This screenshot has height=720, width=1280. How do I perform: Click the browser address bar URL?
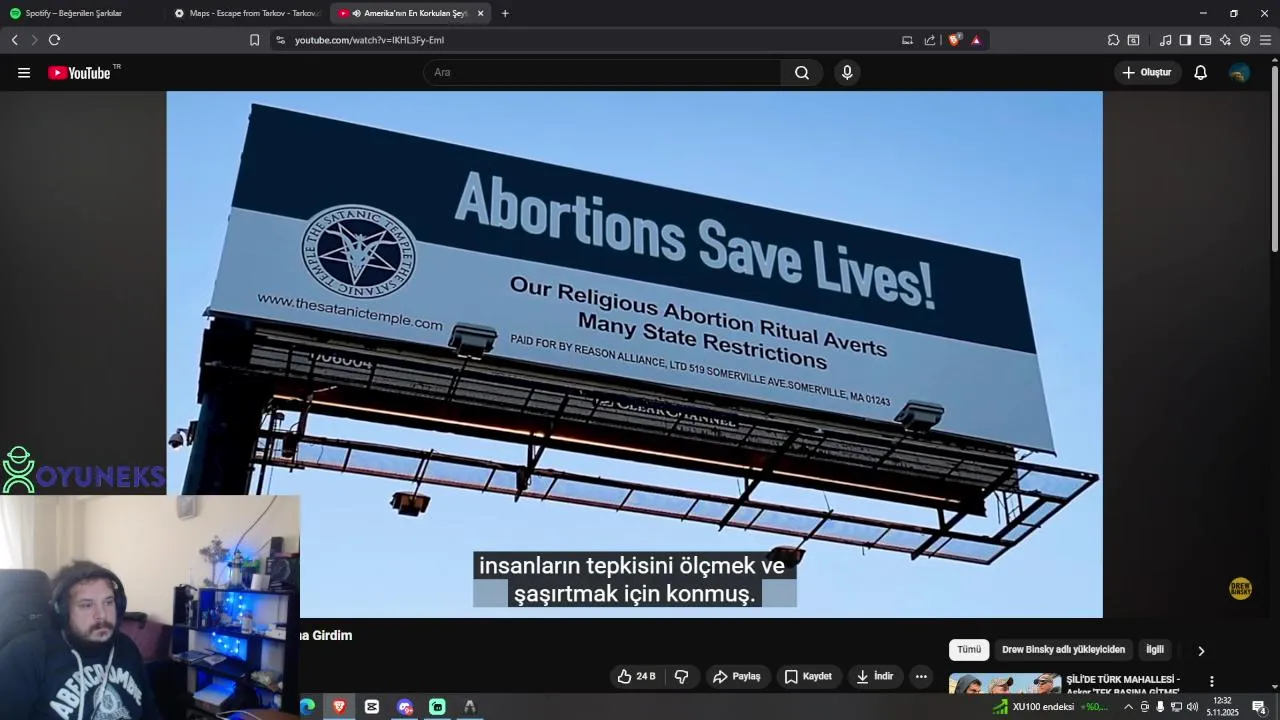coord(369,40)
